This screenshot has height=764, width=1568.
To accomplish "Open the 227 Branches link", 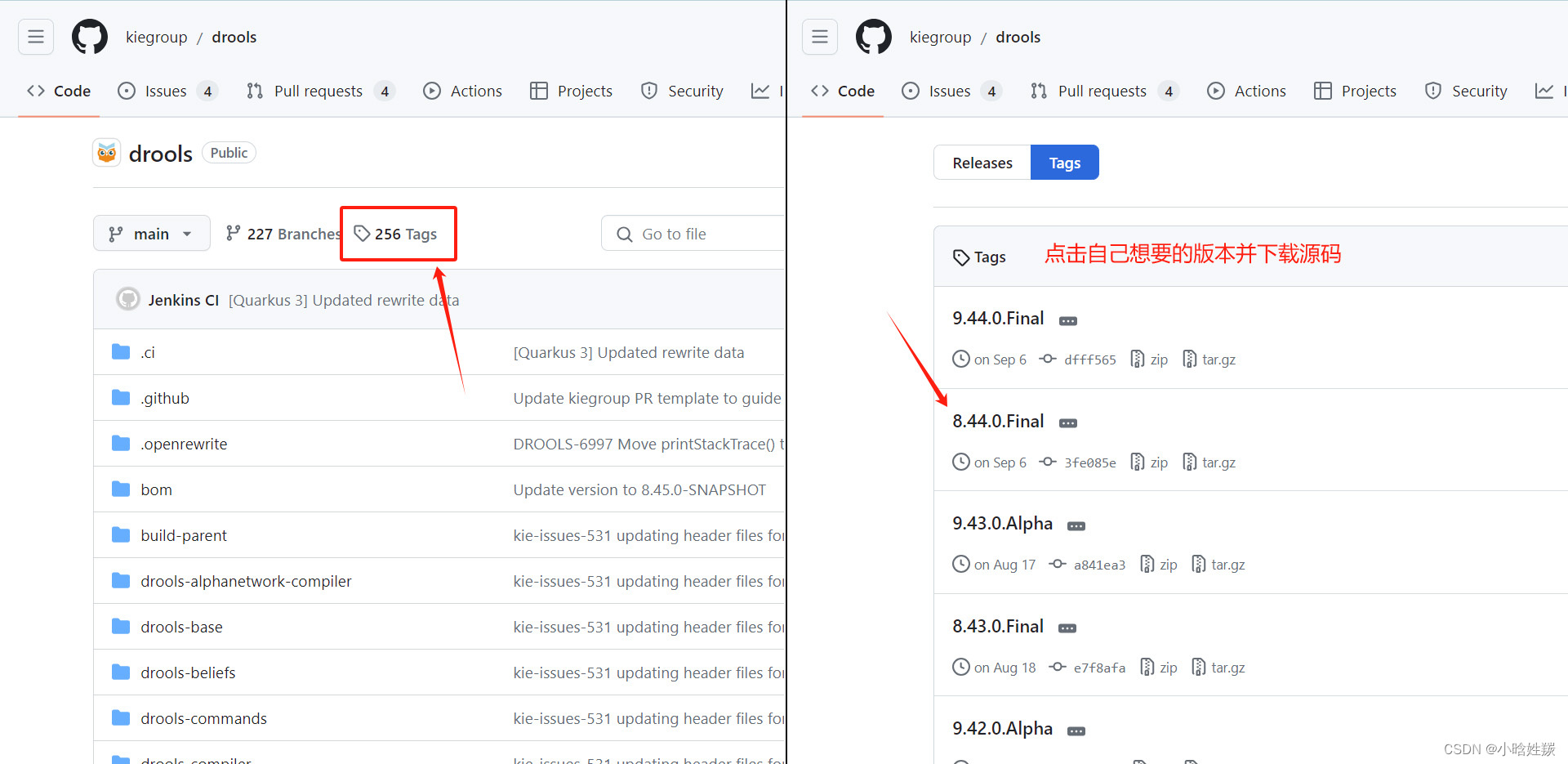I will [x=283, y=234].
